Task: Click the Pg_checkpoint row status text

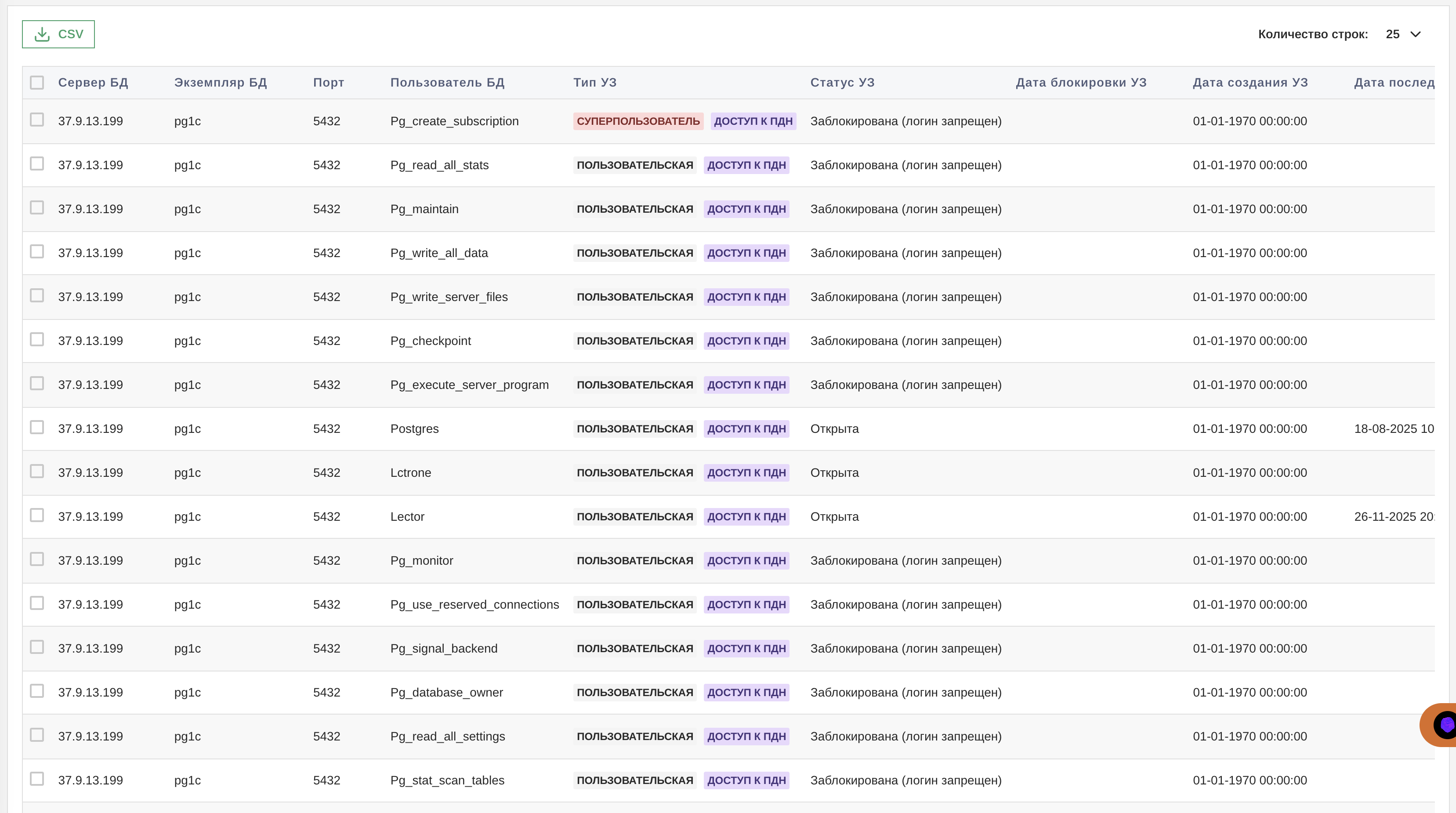Action: (x=905, y=341)
